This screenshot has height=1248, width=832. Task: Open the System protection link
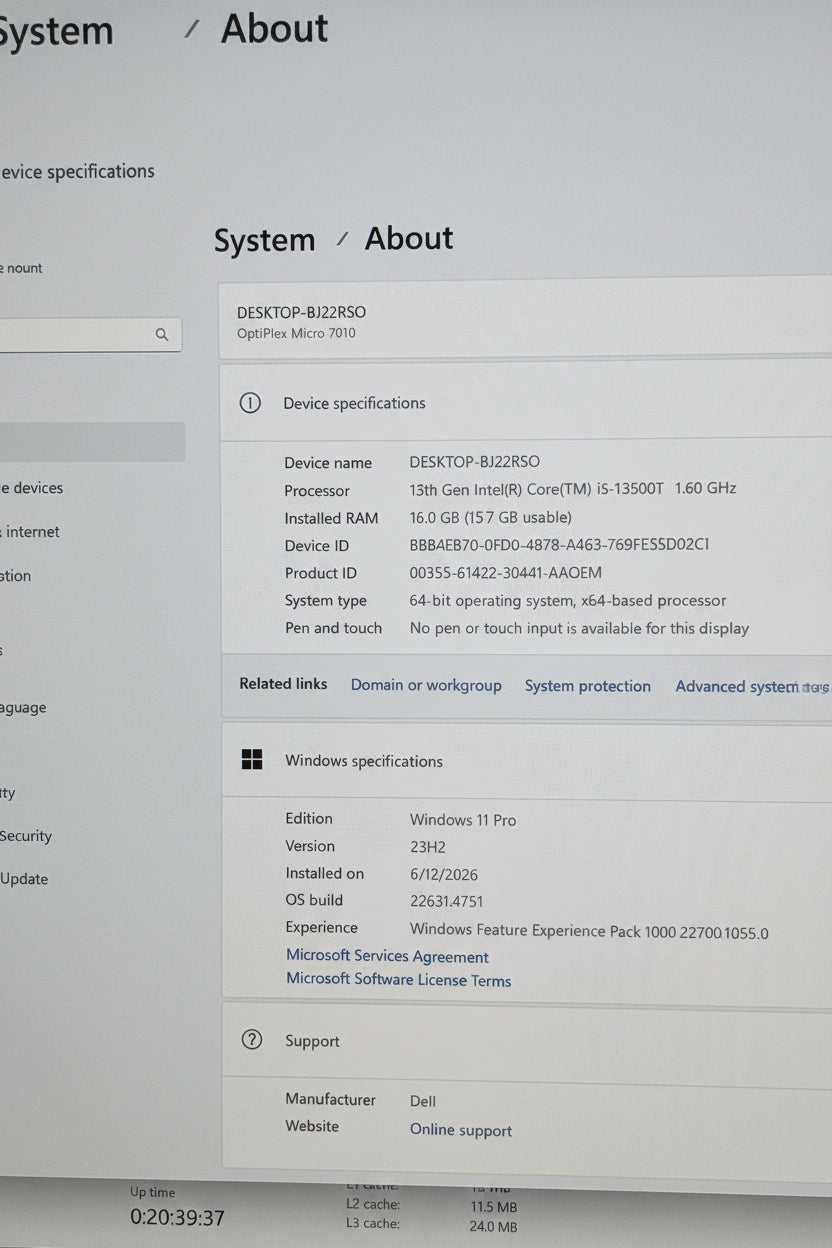588,686
